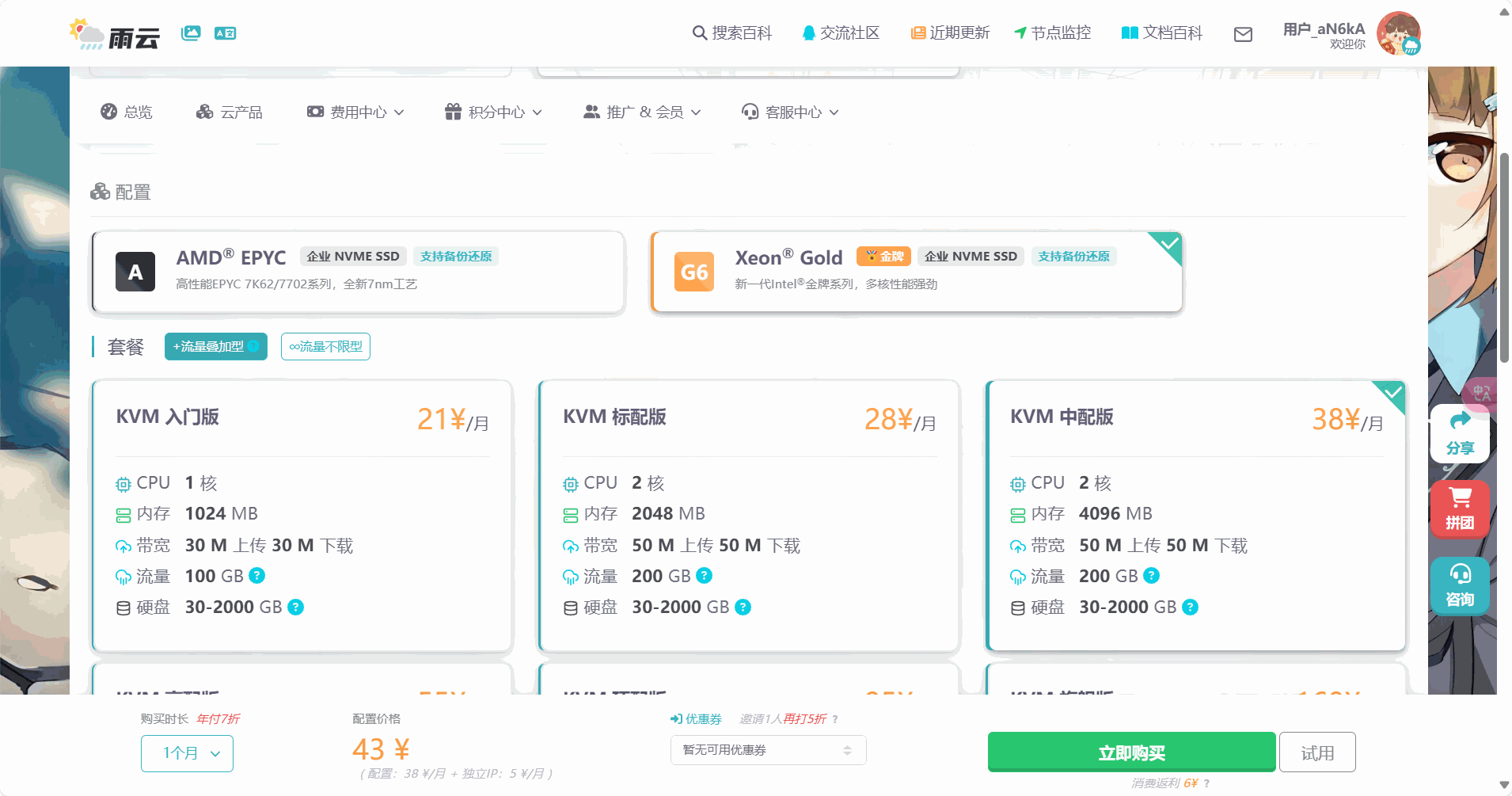Open the 暂无可用优惠券 coupon dropdown

767,749
